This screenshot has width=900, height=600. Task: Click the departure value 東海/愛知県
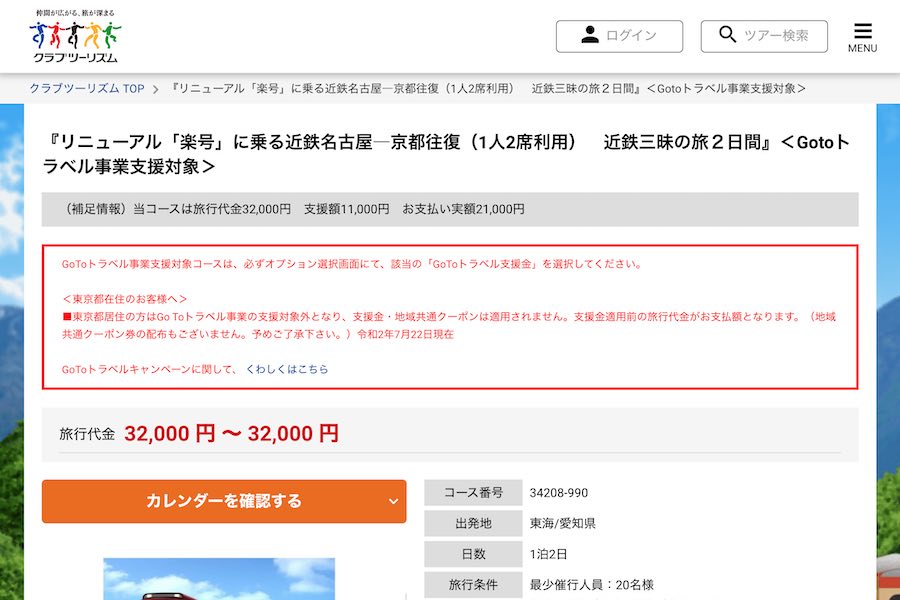562,523
